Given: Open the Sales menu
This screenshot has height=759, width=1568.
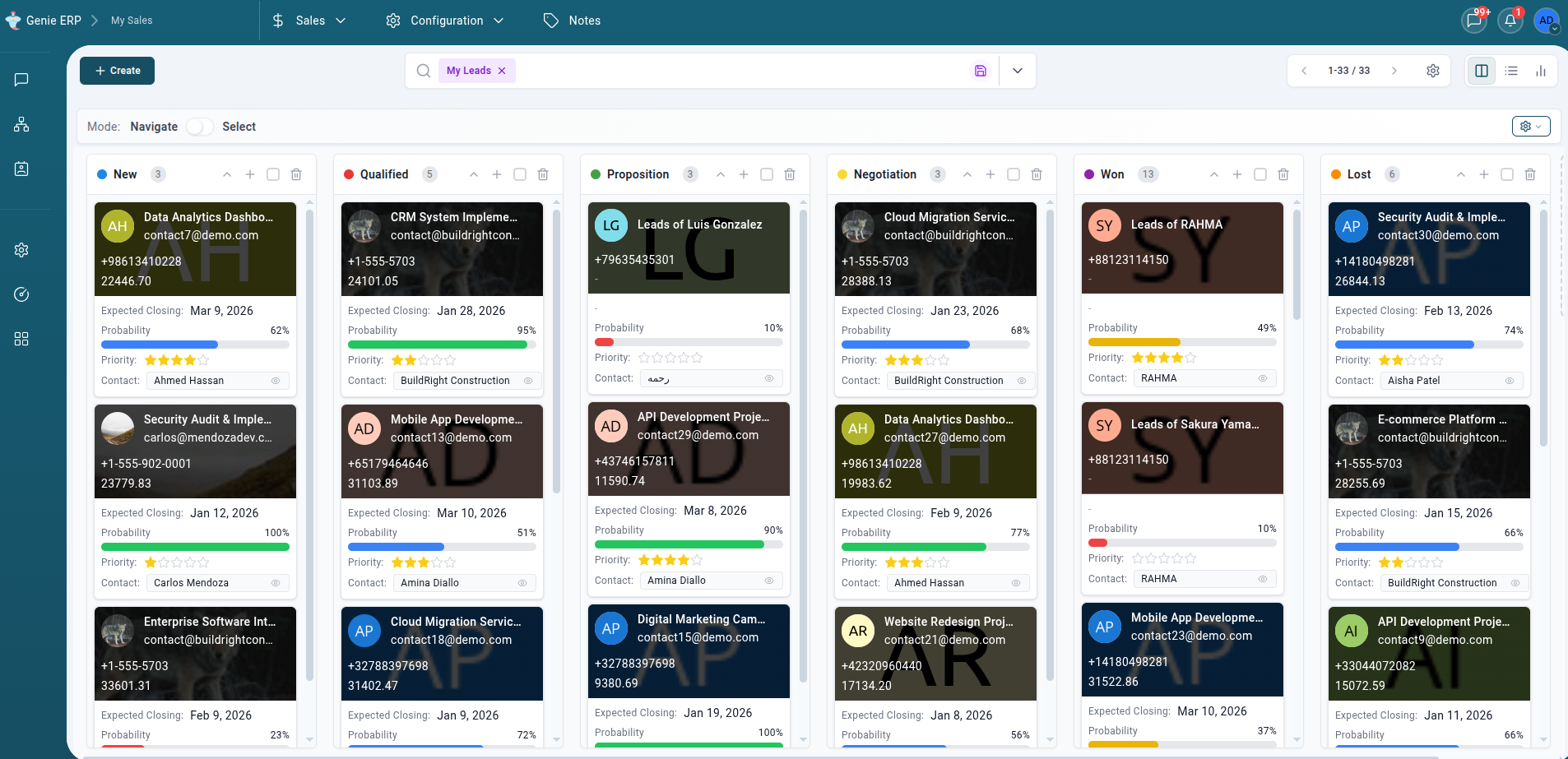Looking at the screenshot, I should [x=310, y=21].
